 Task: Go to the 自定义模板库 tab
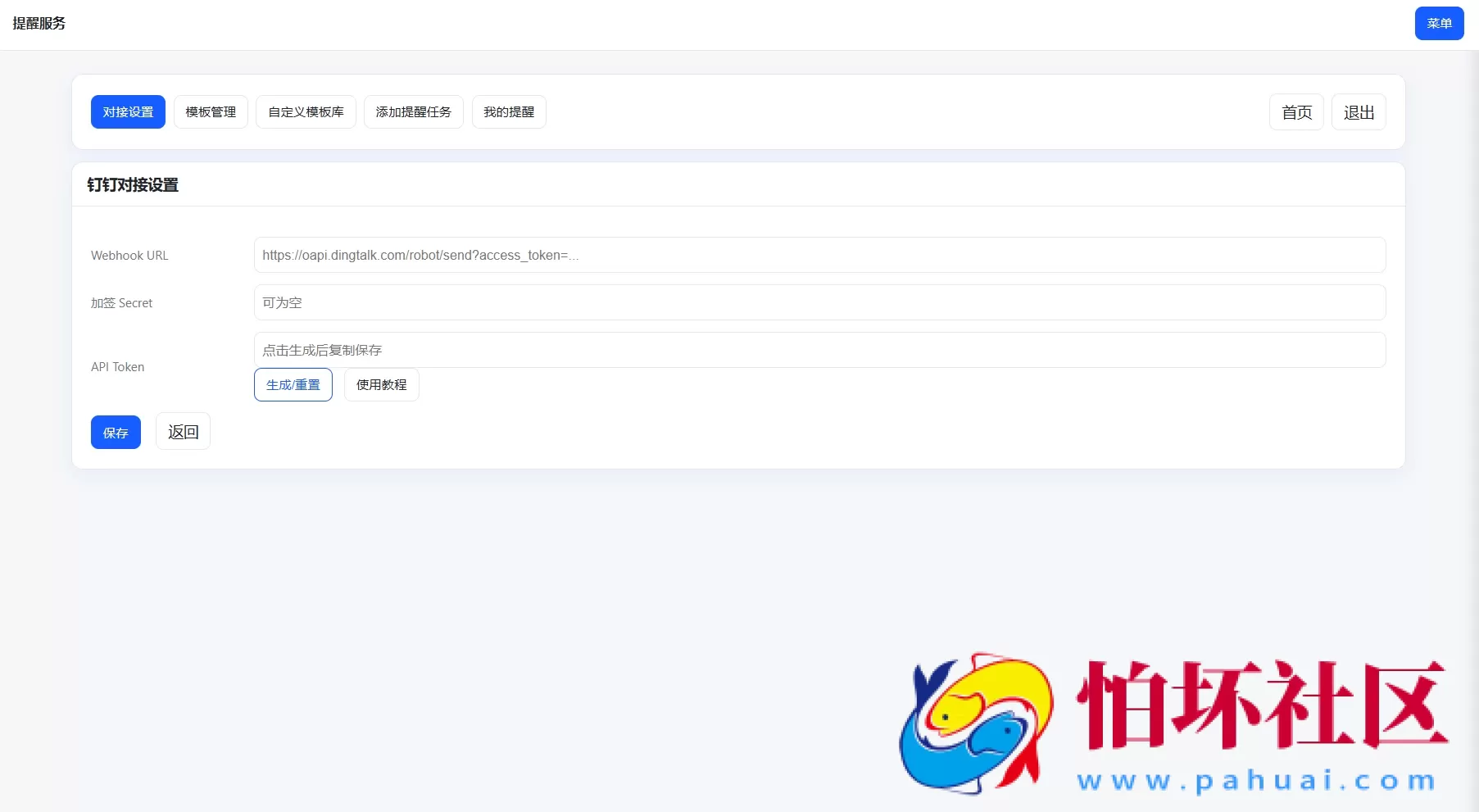(306, 112)
